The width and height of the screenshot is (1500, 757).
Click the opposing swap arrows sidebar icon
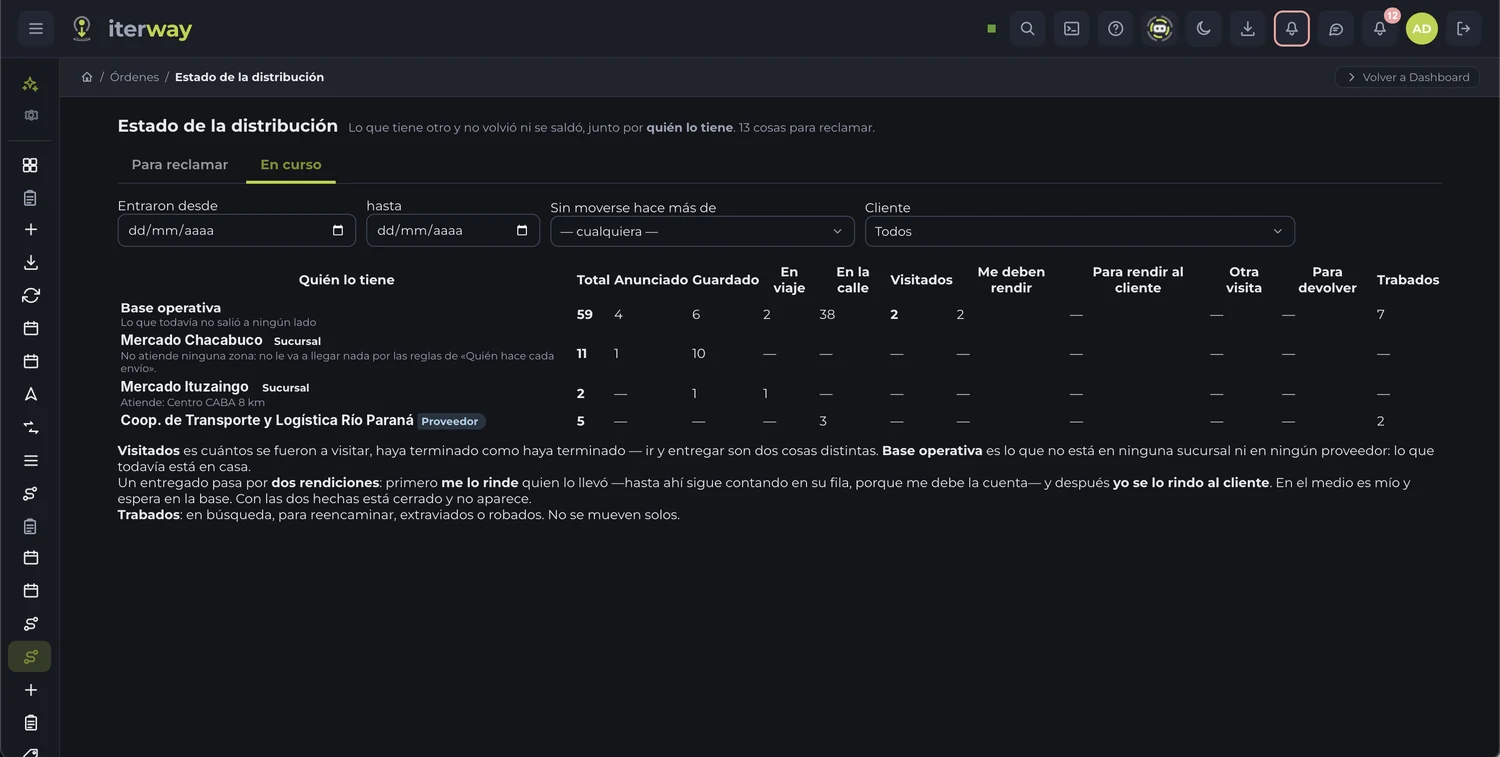click(31, 427)
